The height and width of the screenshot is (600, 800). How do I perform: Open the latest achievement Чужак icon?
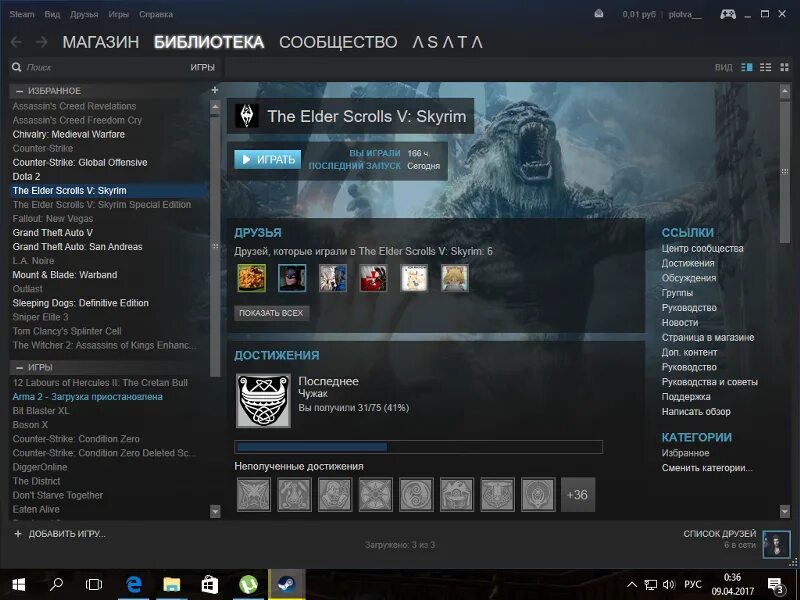tap(263, 401)
